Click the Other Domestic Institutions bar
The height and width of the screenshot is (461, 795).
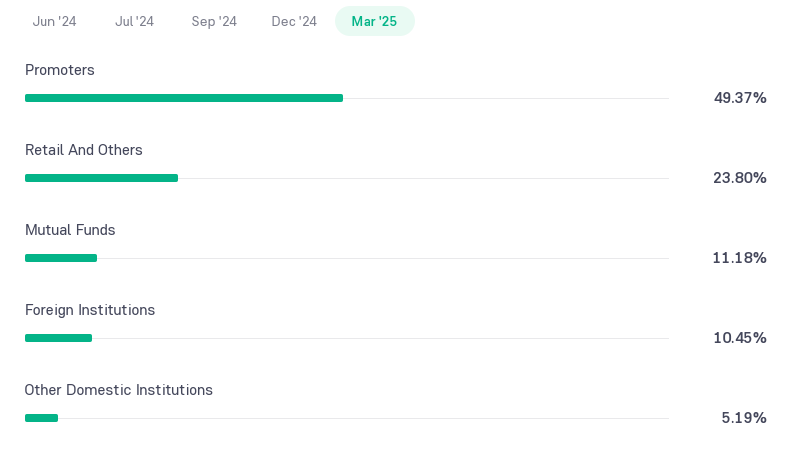pos(41,418)
